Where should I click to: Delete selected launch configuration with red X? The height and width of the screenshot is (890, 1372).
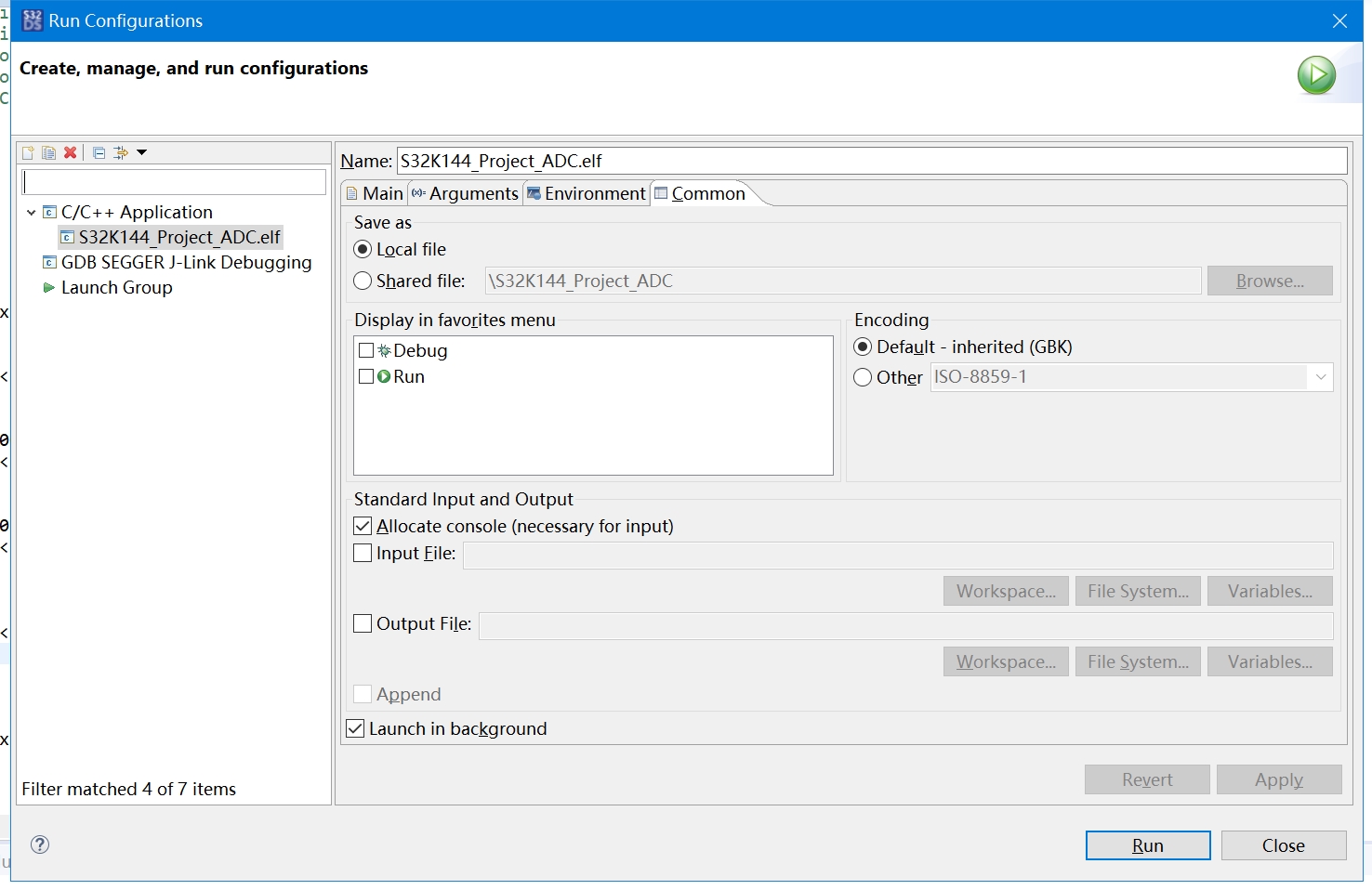pos(70,153)
